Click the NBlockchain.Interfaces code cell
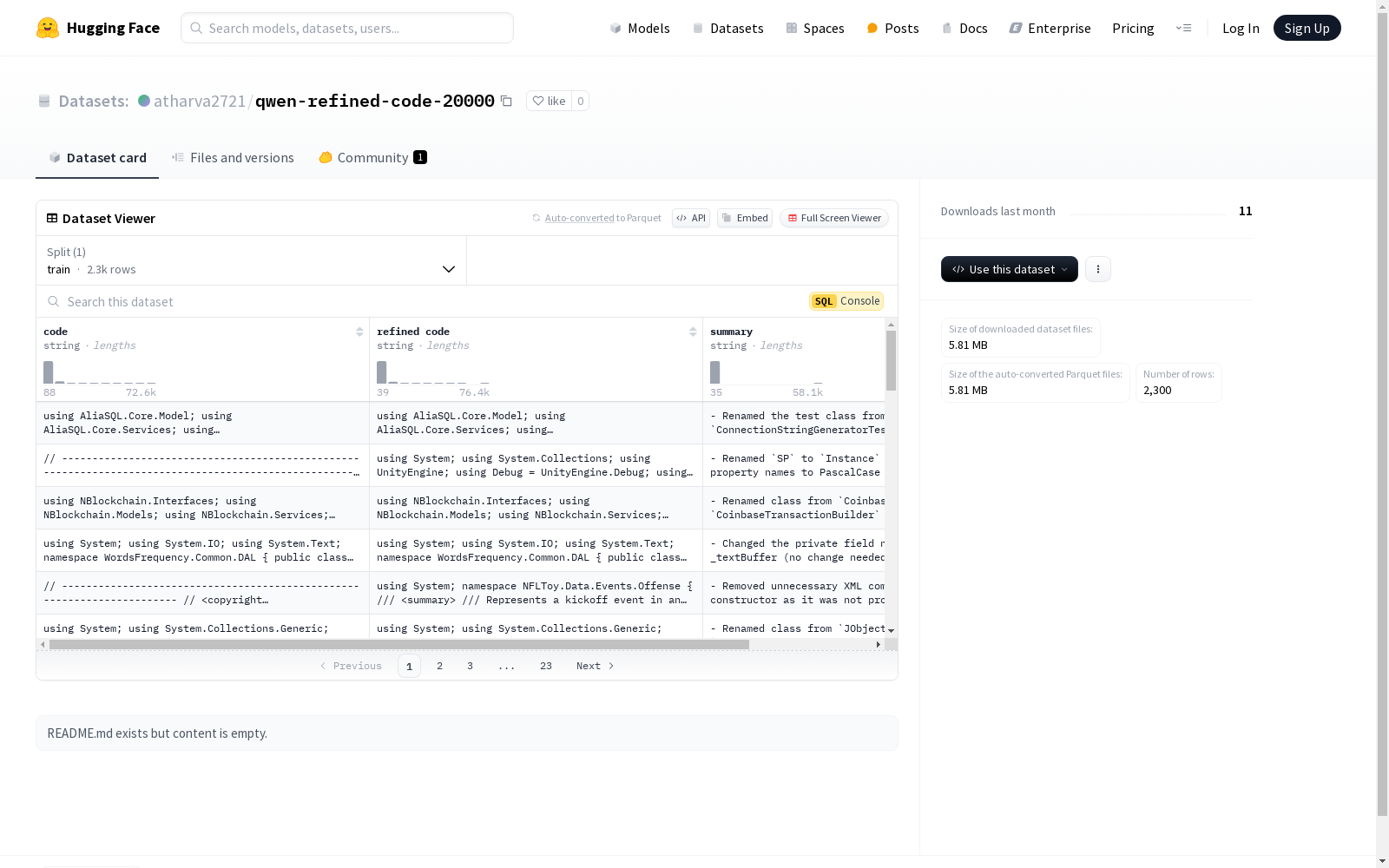This screenshot has width=1389, height=868. point(203,508)
